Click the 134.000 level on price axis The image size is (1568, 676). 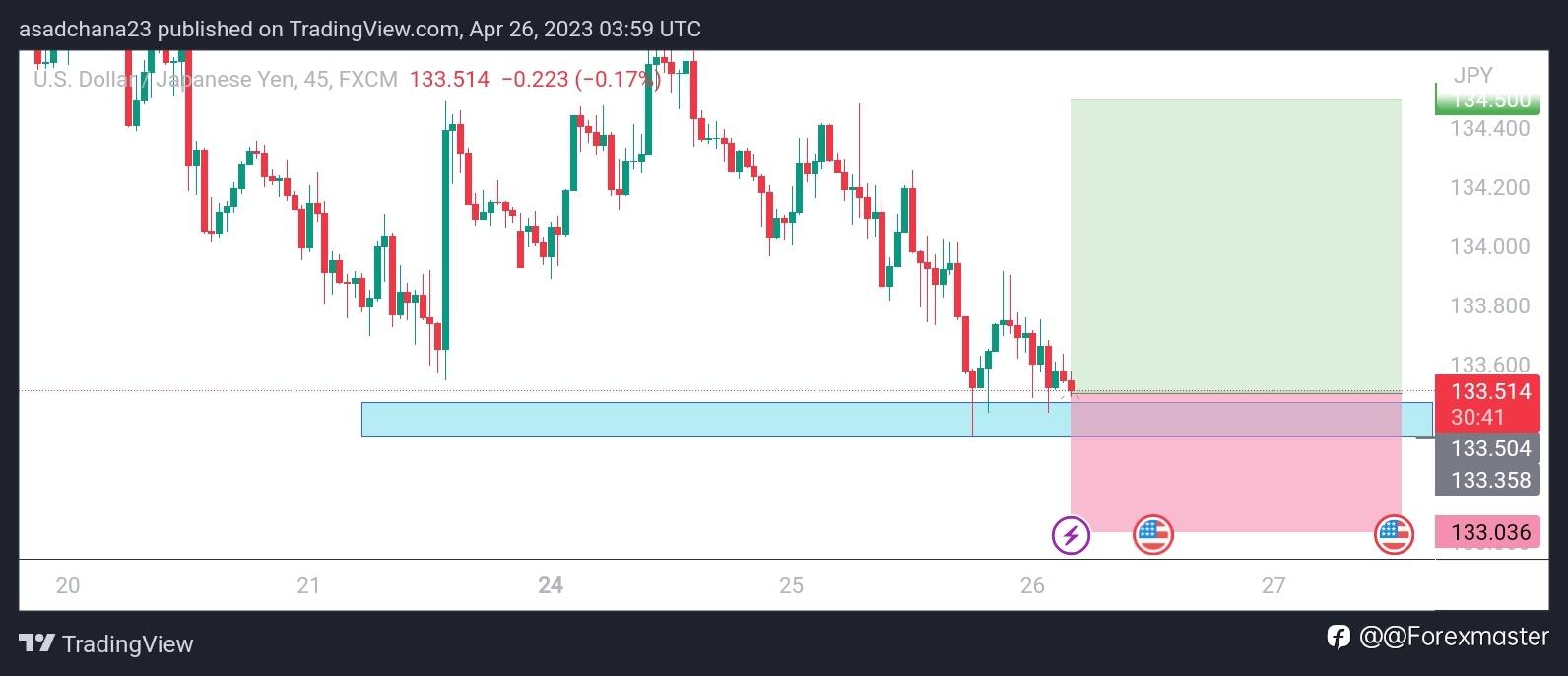[x=1489, y=246]
